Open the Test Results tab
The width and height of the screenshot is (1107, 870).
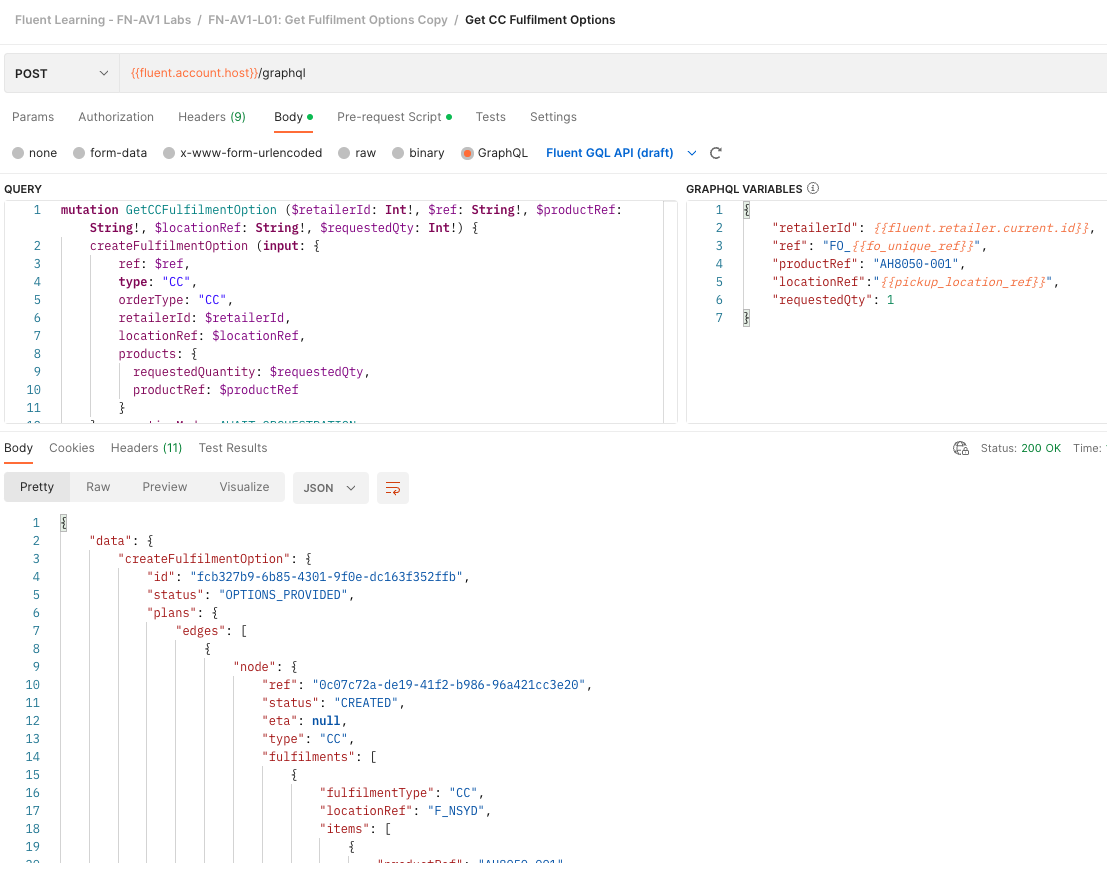(233, 448)
